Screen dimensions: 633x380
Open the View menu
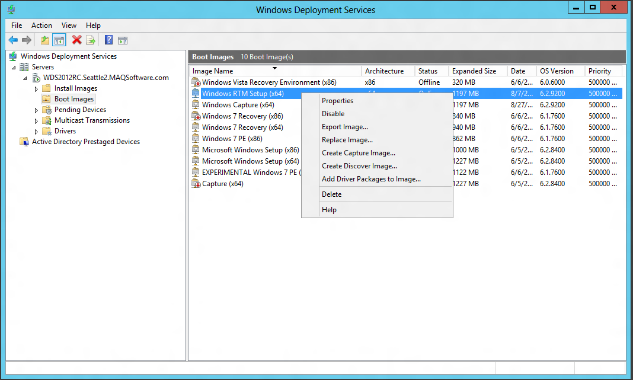point(69,25)
